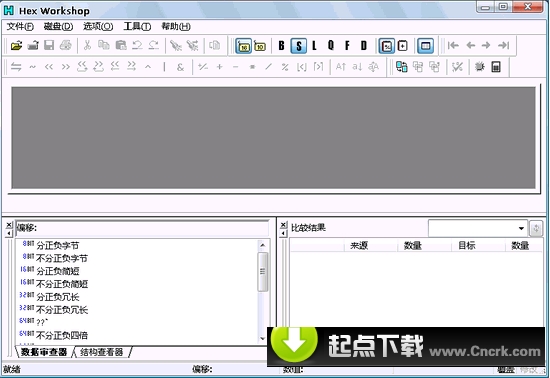
Task: Click the modulo percent operation icon
Action: (285, 67)
